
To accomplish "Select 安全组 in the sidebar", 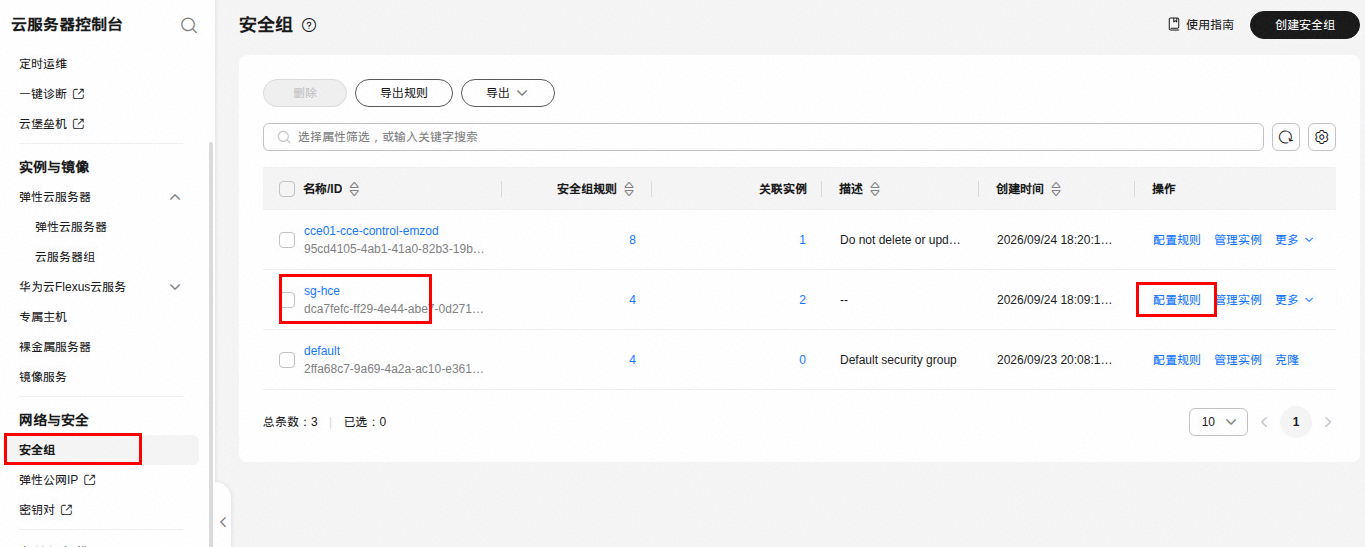I will point(37,450).
